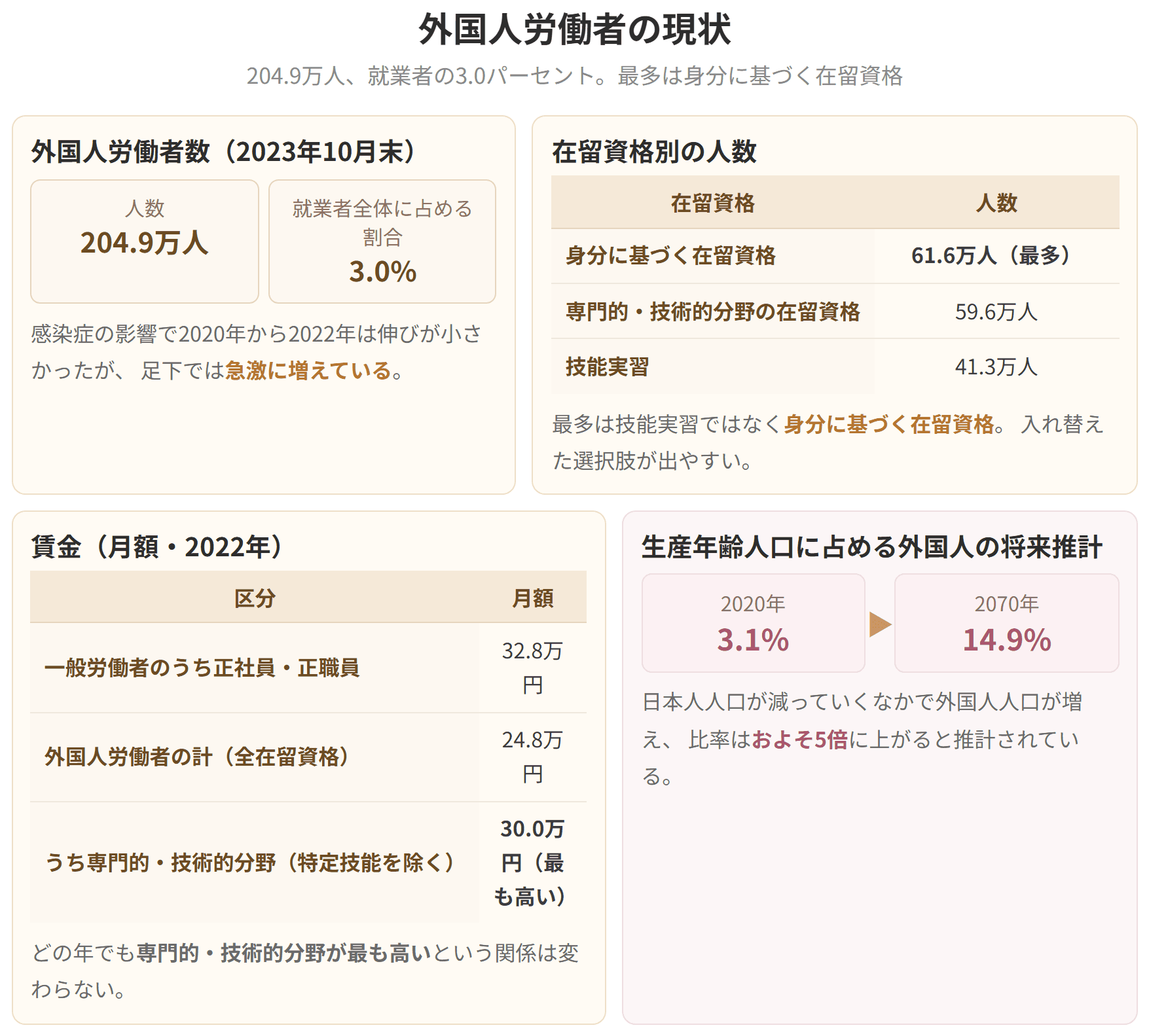Click the 2070年 label
This screenshot has height=1036, width=1149.
pyautogui.click(x=1007, y=603)
